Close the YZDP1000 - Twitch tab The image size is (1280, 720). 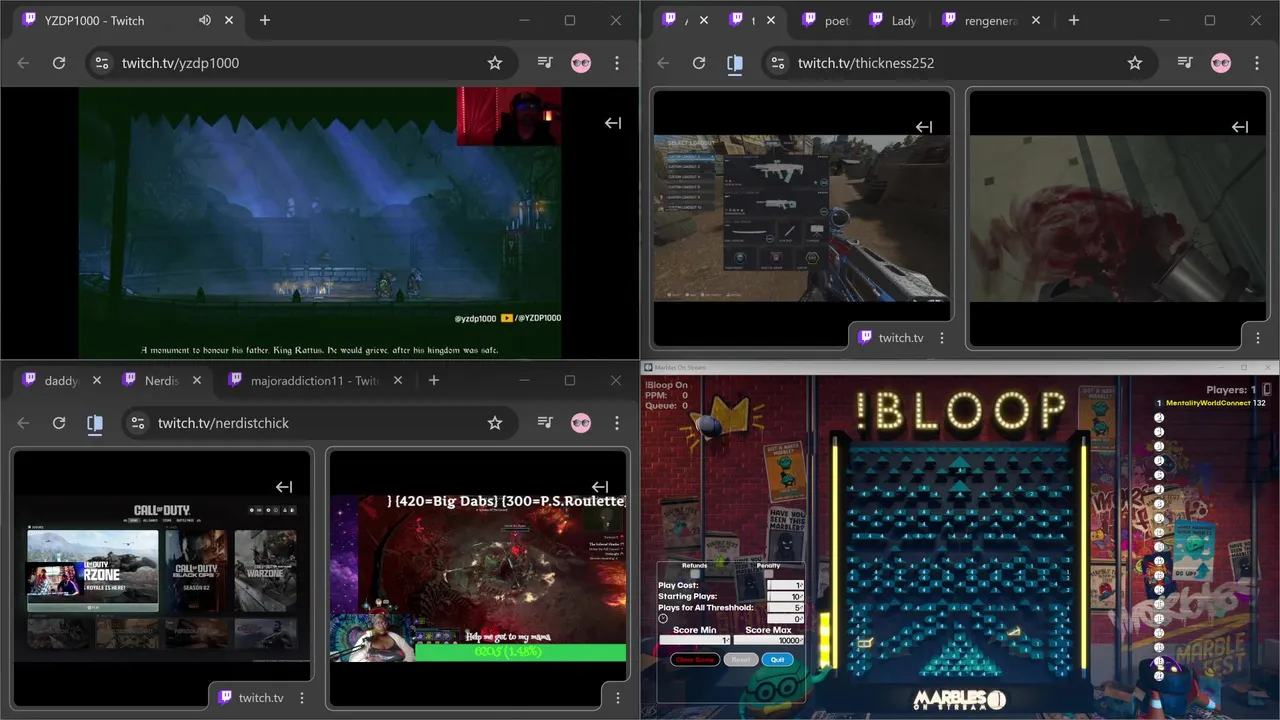point(230,20)
